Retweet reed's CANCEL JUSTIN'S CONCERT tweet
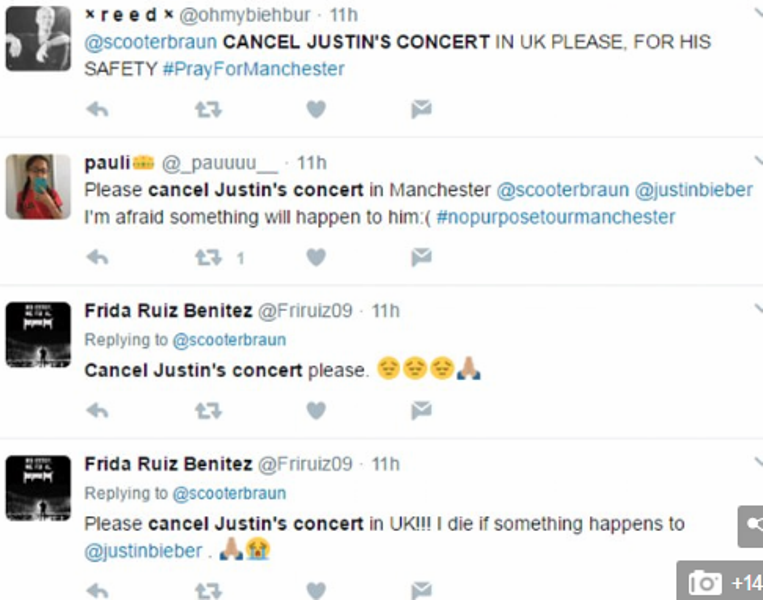This screenshot has width=763, height=600. tap(207, 110)
